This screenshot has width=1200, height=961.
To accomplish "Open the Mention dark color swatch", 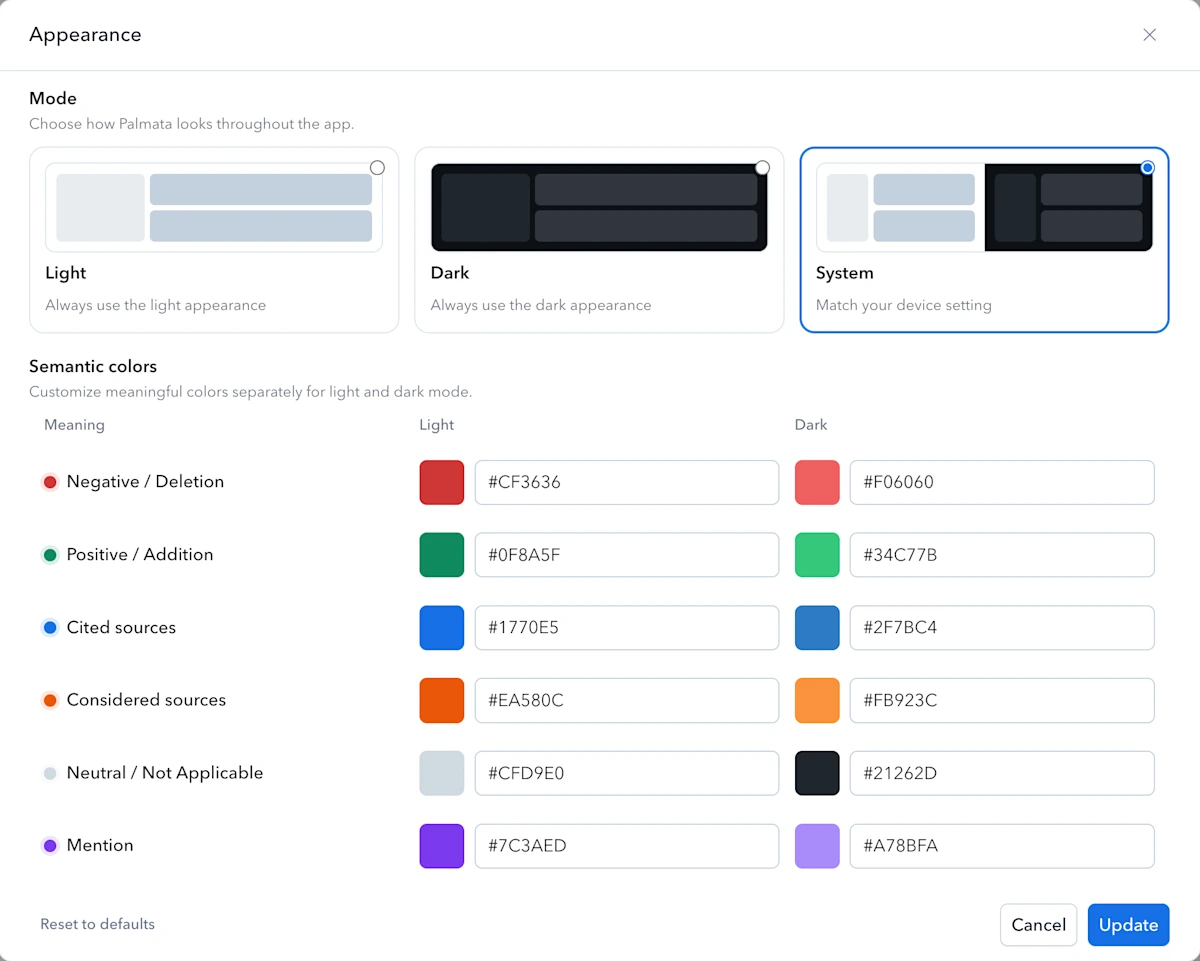I will pyautogui.click(x=817, y=846).
